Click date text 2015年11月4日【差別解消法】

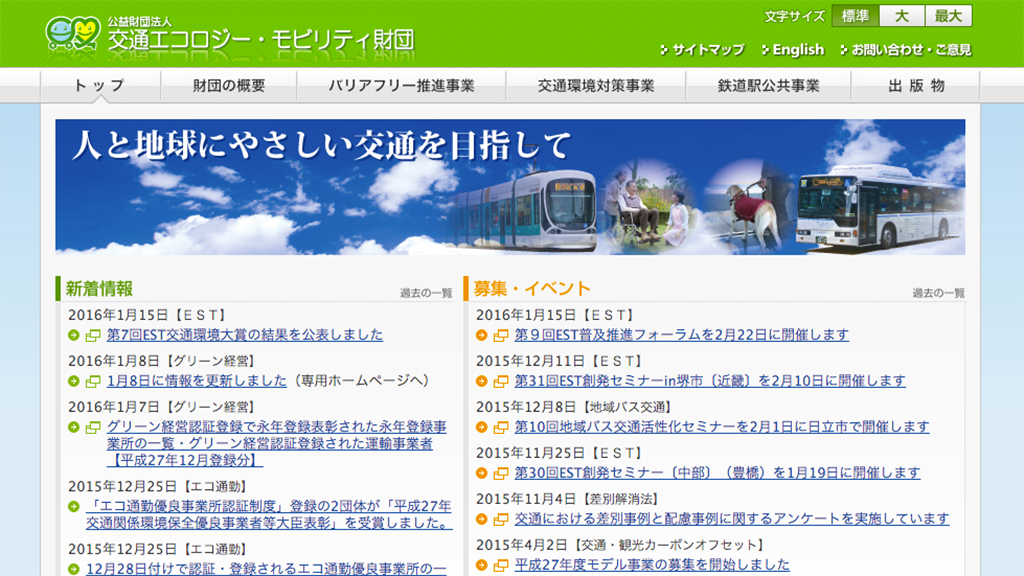click(568, 500)
